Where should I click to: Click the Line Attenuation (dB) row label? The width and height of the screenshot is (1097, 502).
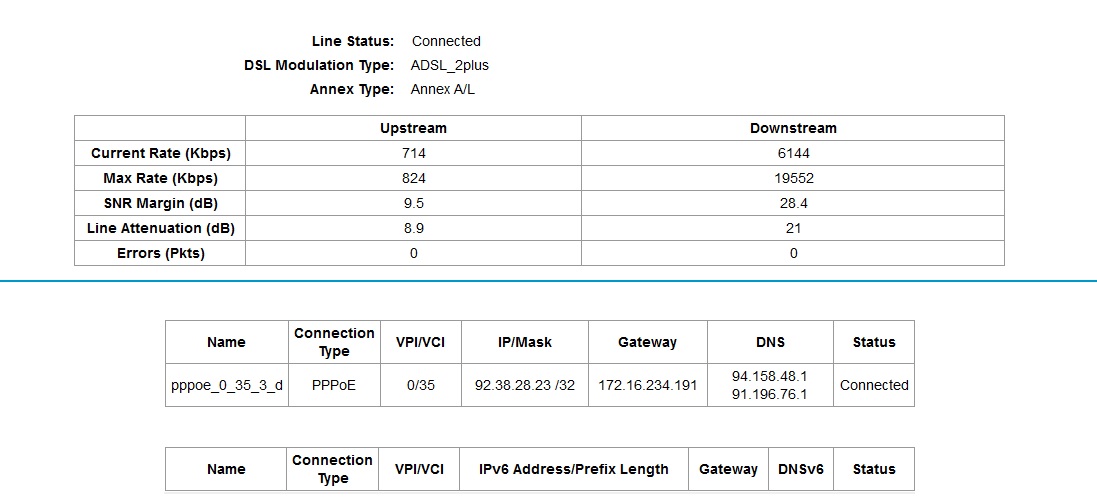point(160,228)
